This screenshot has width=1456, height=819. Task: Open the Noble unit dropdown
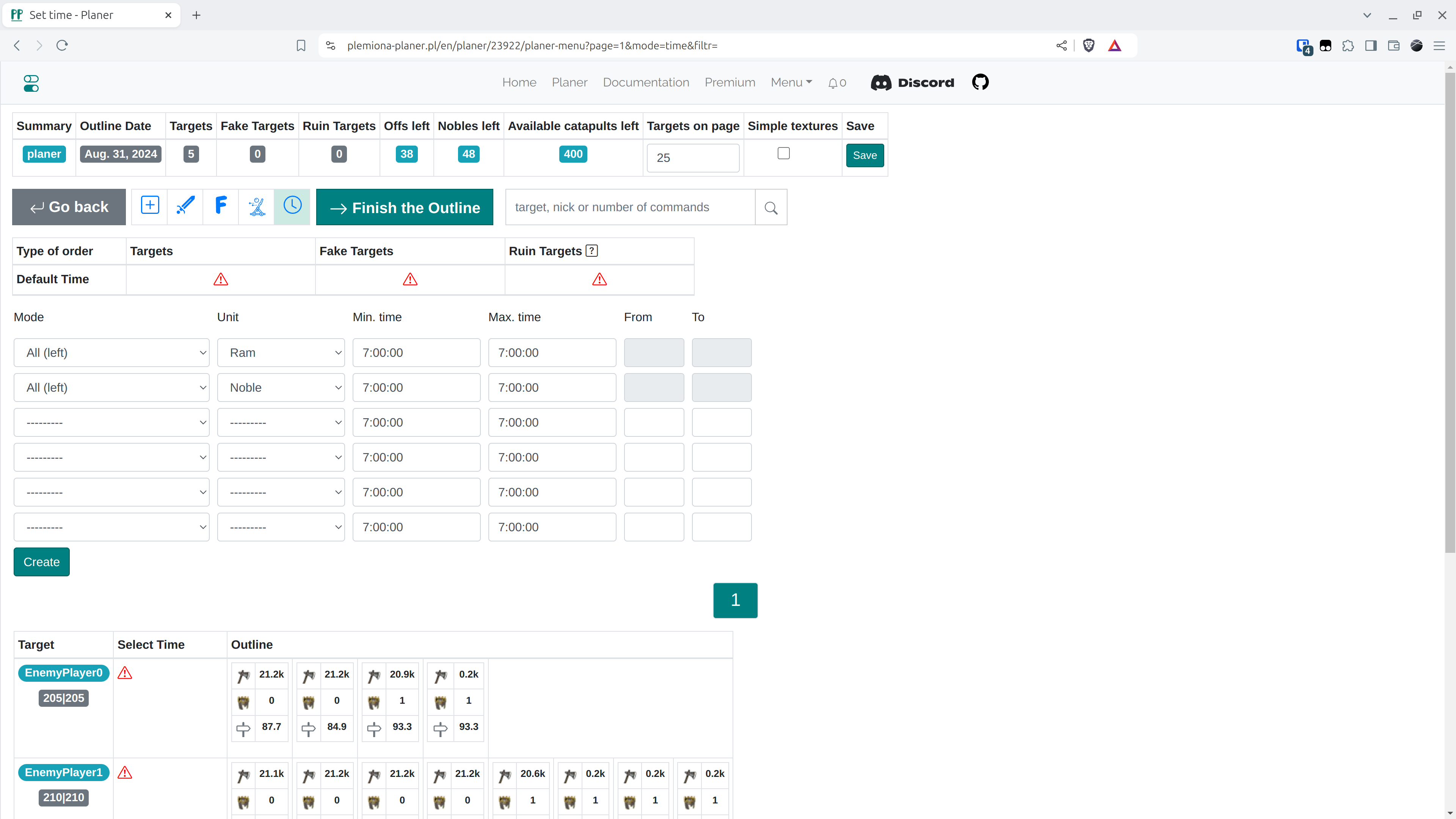tap(281, 388)
